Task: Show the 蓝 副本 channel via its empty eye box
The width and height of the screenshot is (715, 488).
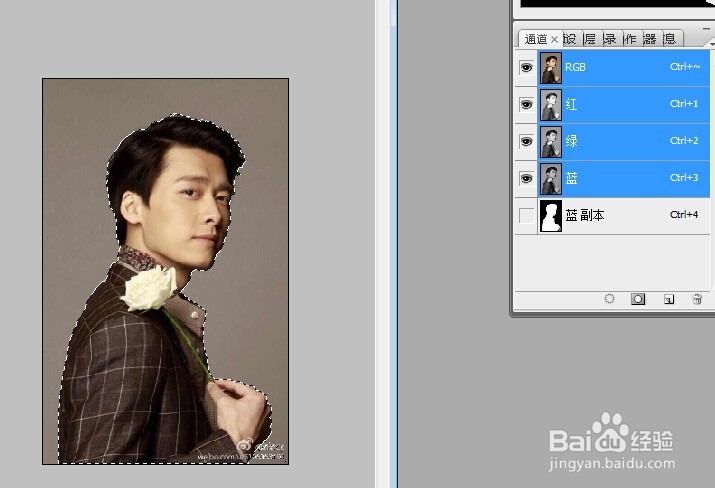Action: pyautogui.click(x=526, y=216)
